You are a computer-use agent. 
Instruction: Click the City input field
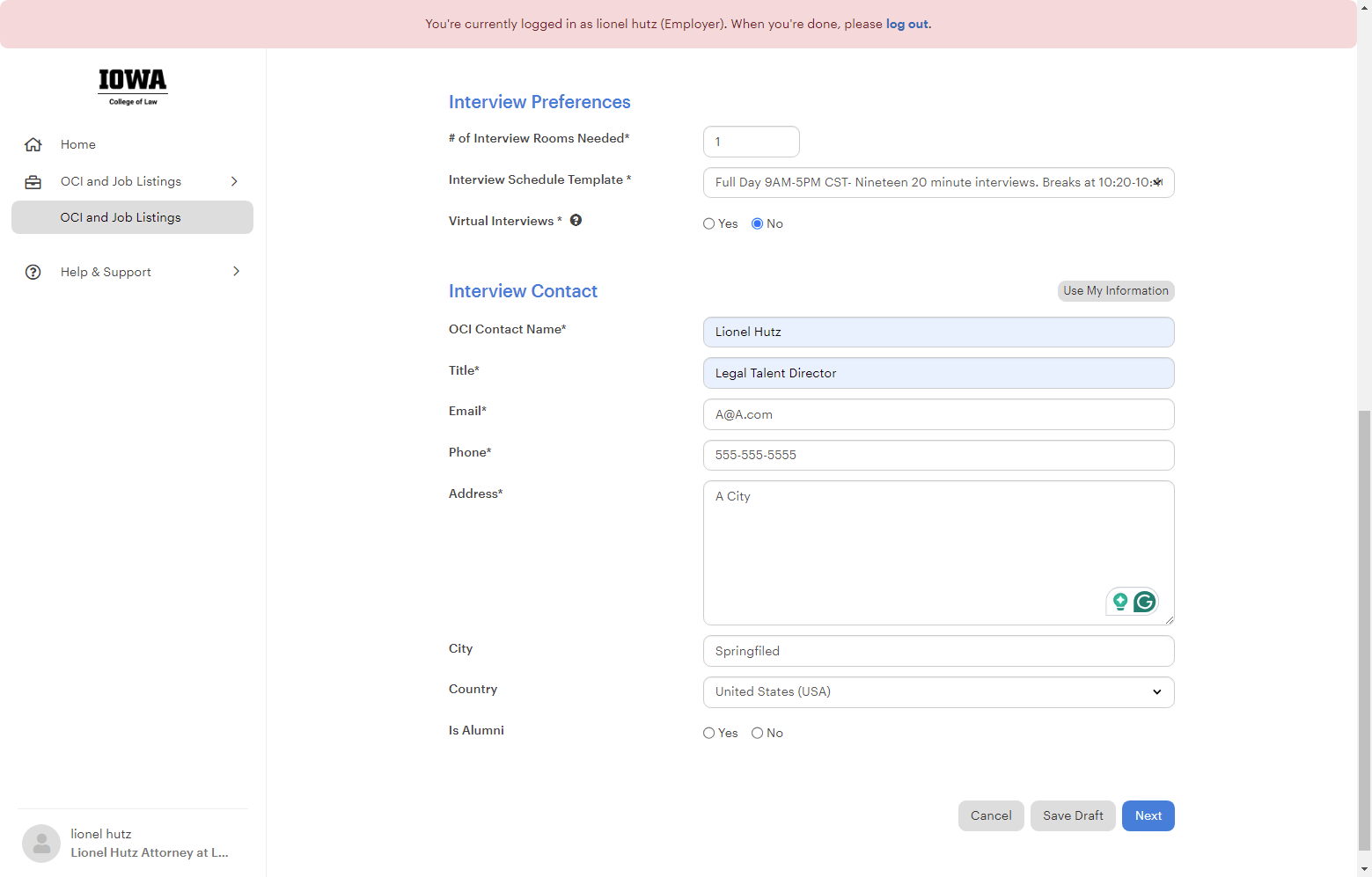938,651
